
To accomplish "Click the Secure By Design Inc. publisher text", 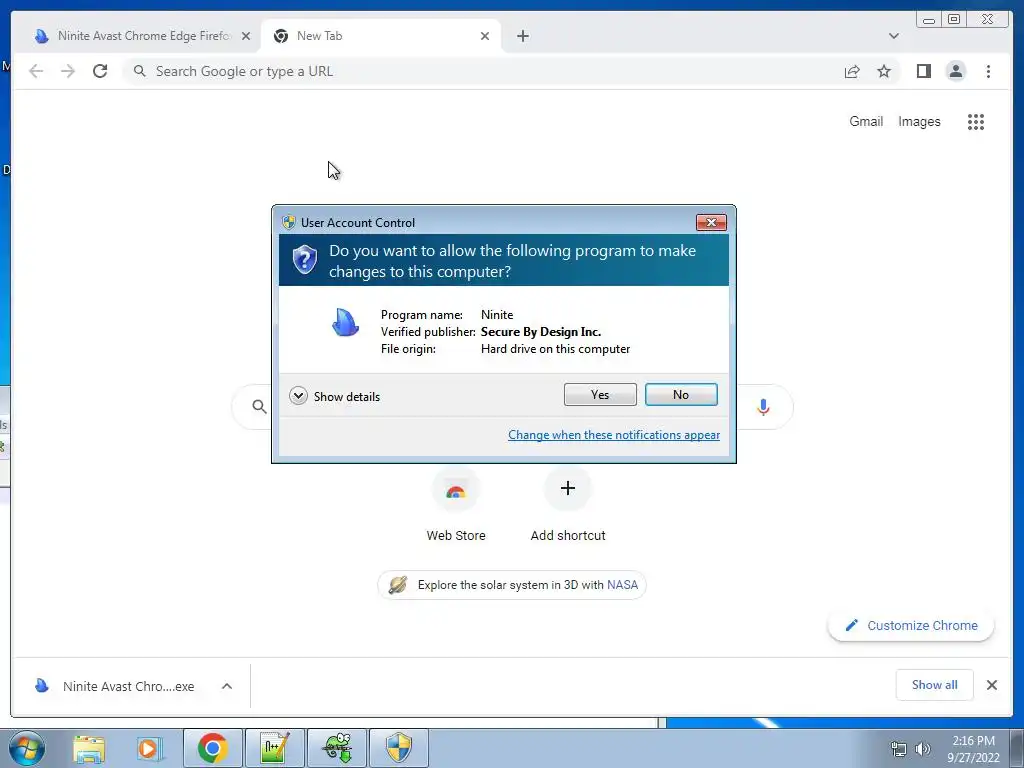I will [x=541, y=332].
